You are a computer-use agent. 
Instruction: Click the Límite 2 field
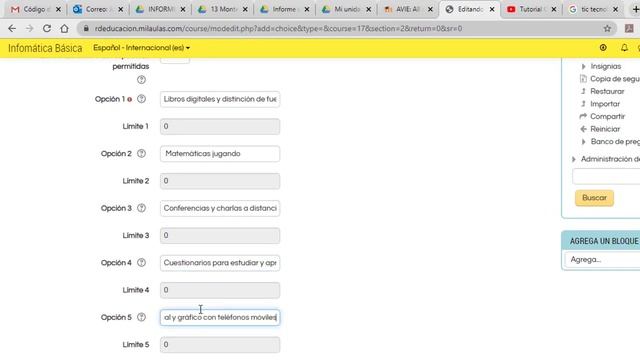pyautogui.click(x=220, y=181)
